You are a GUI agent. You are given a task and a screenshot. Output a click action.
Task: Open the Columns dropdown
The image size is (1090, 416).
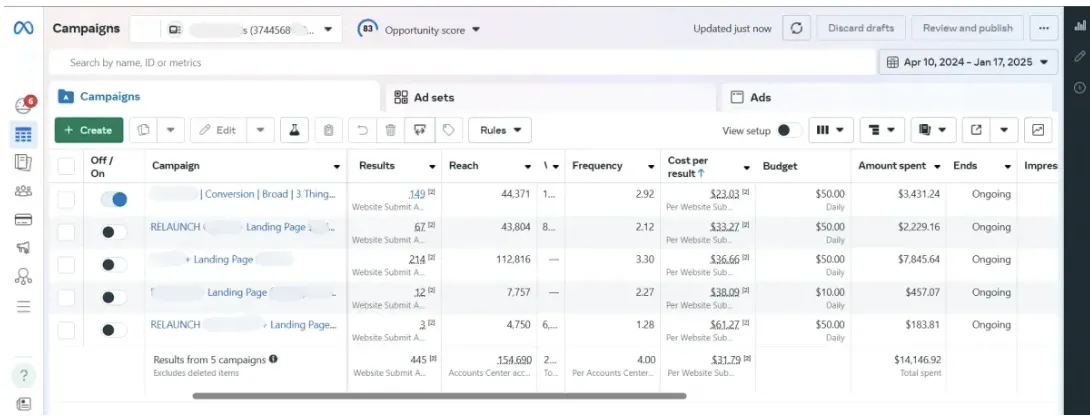click(x=831, y=130)
